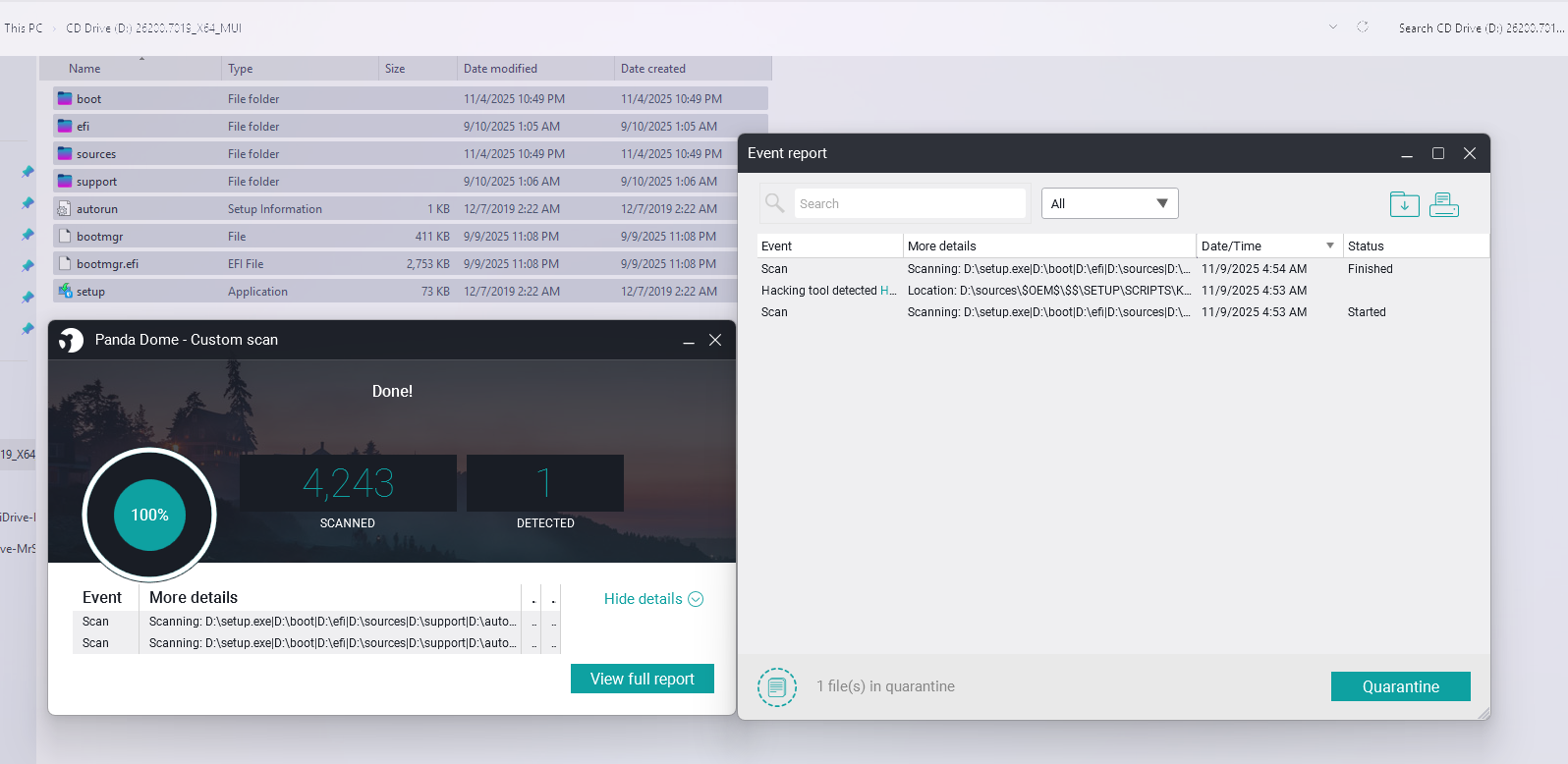The image size is (1568, 764).
Task: Click the autorun file icon
Action: [x=65, y=208]
